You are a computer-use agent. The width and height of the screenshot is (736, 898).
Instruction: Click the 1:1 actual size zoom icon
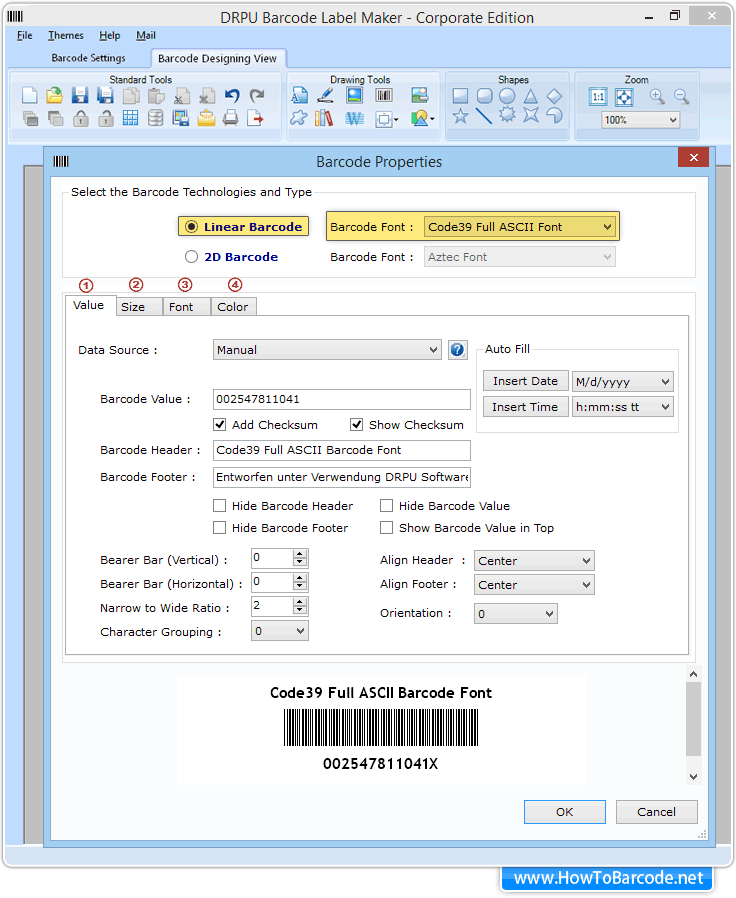tap(598, 97)
